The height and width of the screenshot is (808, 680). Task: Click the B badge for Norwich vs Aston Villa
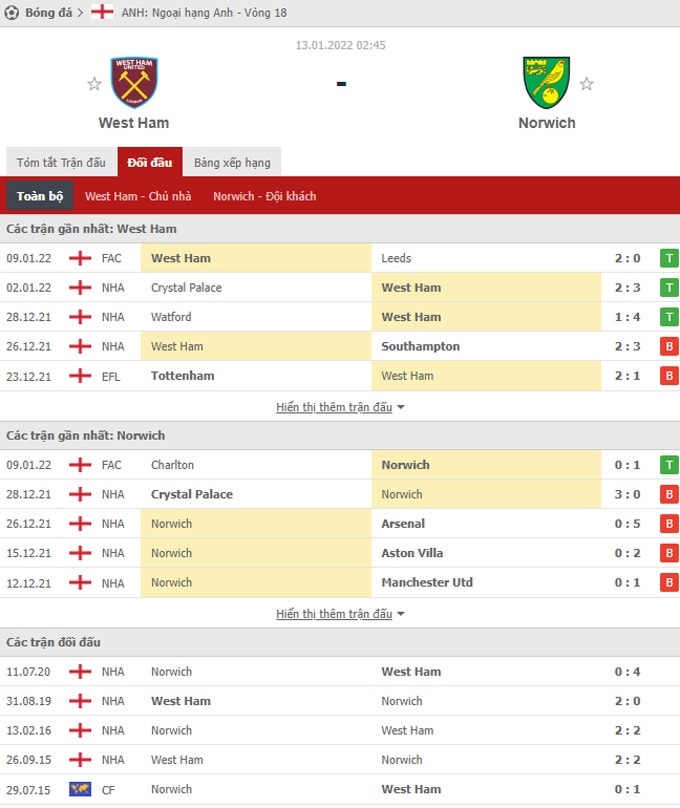point(669,553)
